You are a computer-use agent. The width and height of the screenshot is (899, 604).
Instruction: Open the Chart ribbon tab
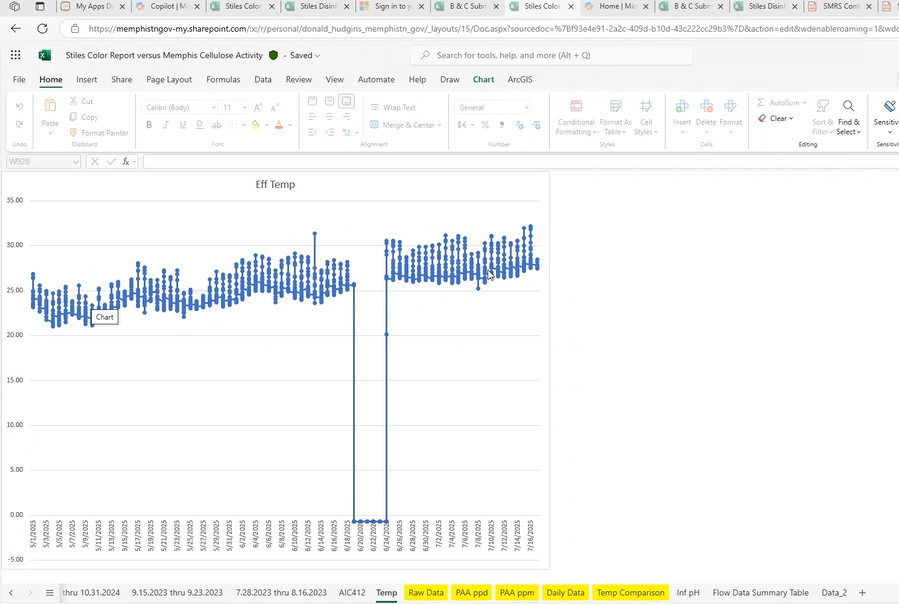(x=483, y=79)
